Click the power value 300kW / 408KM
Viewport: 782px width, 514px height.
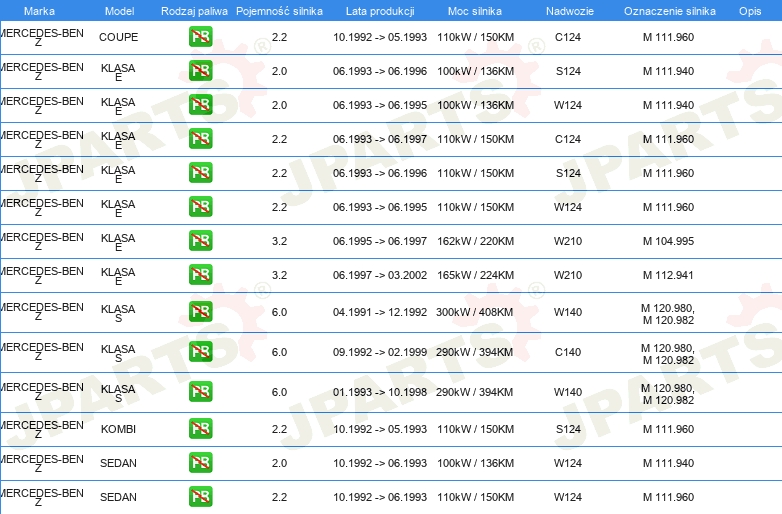(x=474, y=312)
